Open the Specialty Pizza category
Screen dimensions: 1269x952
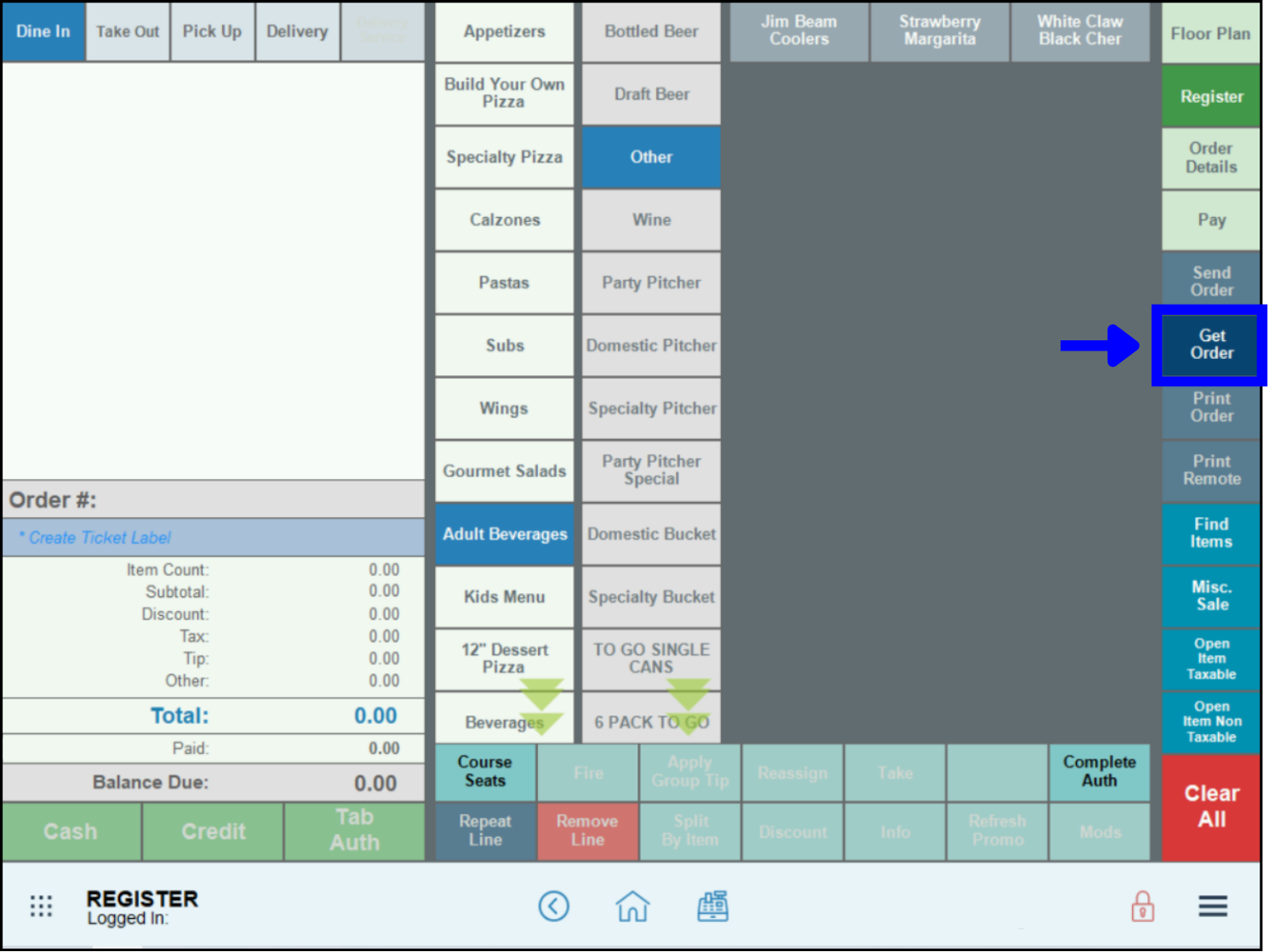(504, 157)
